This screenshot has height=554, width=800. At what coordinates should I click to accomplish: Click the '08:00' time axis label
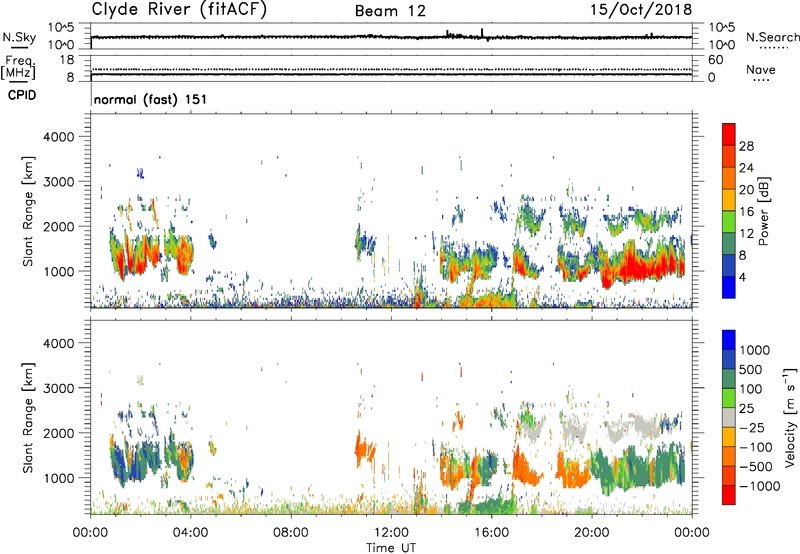click(291, 533)
